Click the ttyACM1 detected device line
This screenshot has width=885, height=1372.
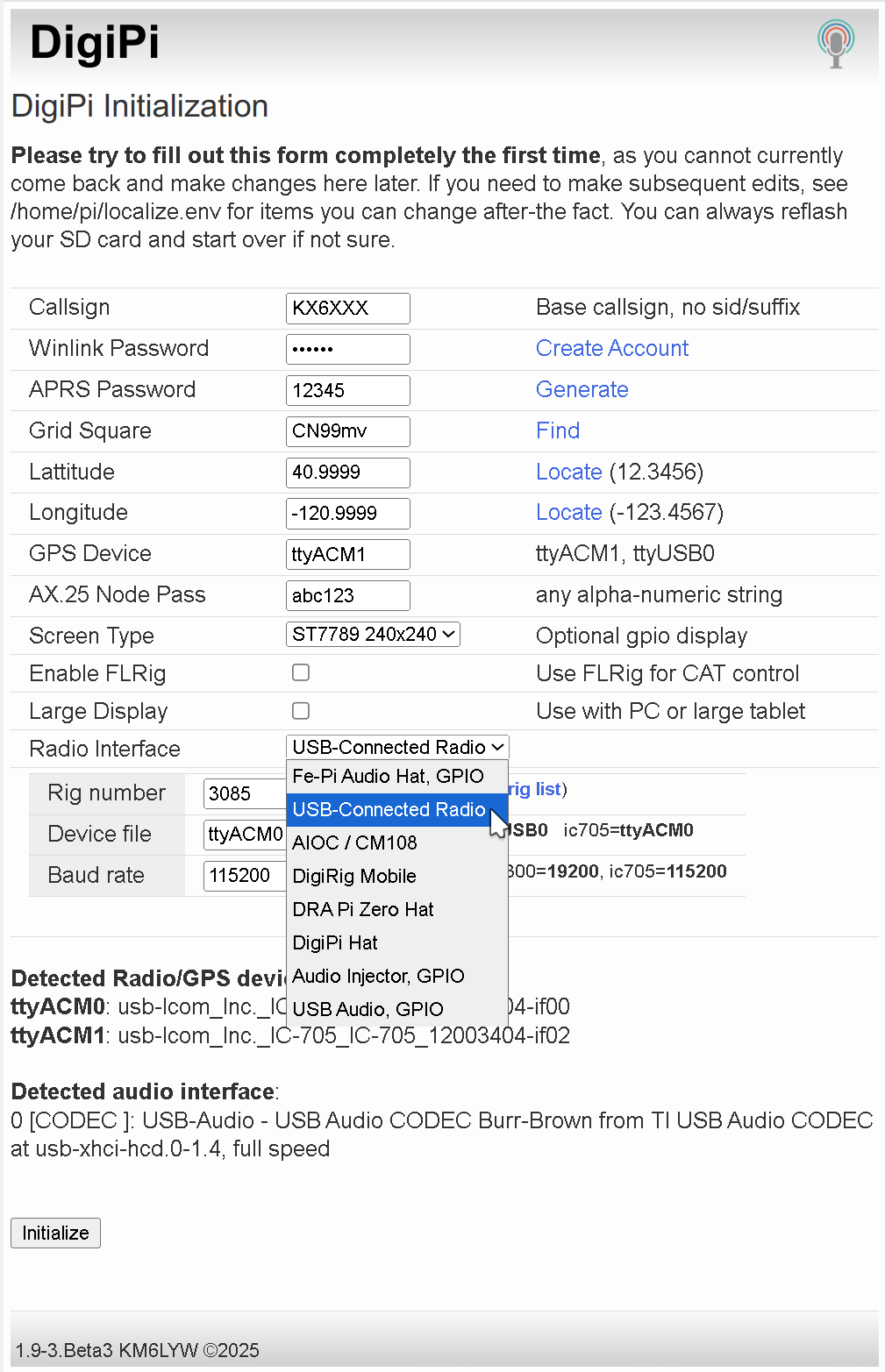pos(290,1035)
